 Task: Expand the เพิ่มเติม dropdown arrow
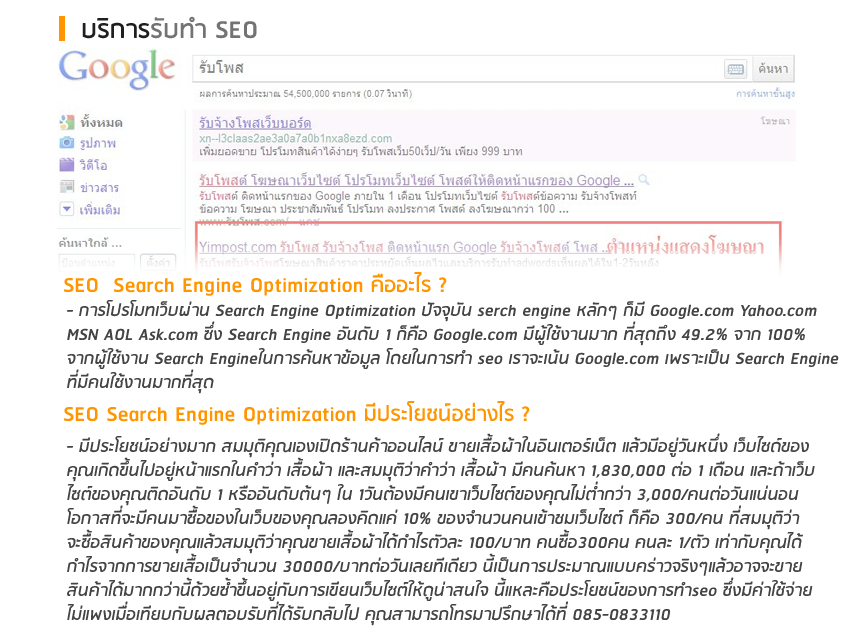pos(67,209)
